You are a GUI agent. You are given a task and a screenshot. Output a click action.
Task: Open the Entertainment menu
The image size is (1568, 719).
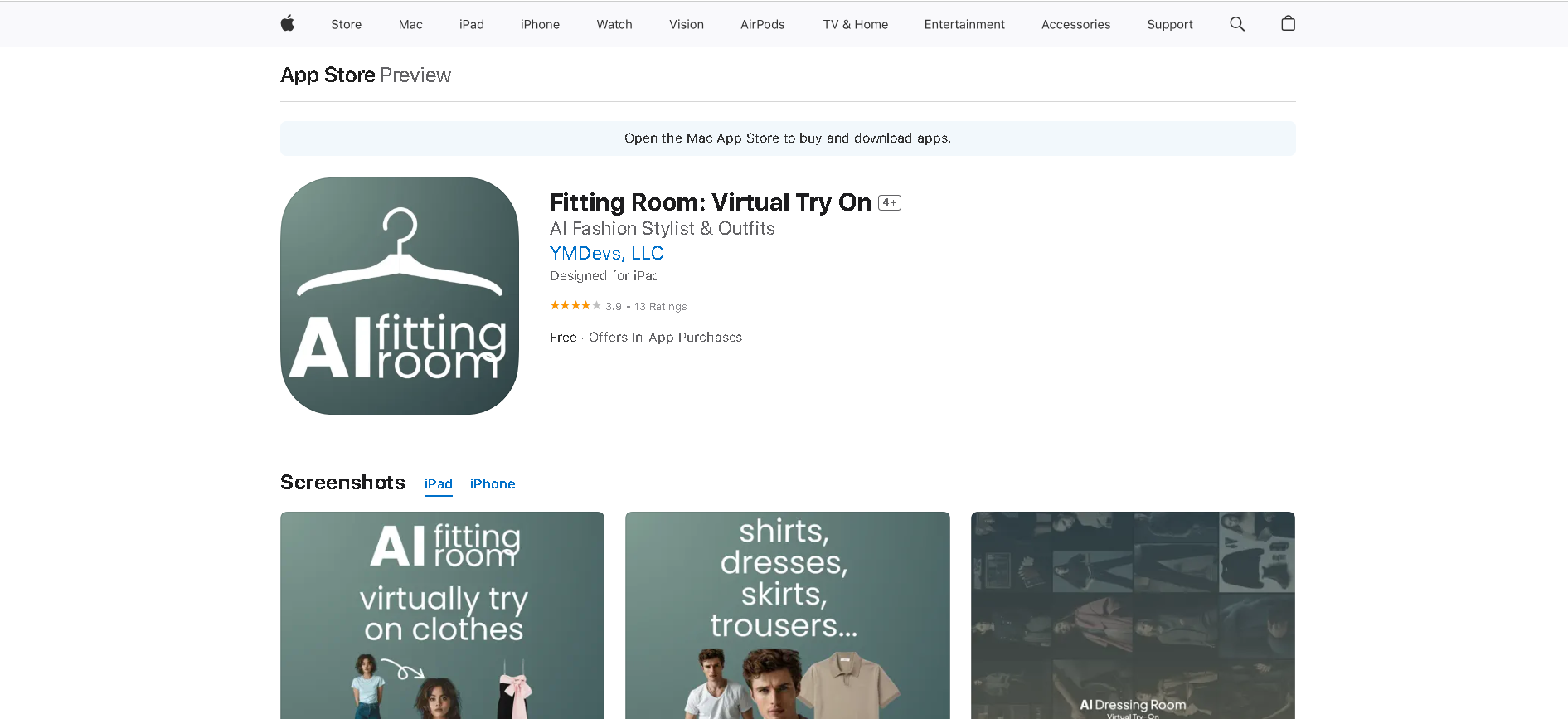[x=964, y=24]
